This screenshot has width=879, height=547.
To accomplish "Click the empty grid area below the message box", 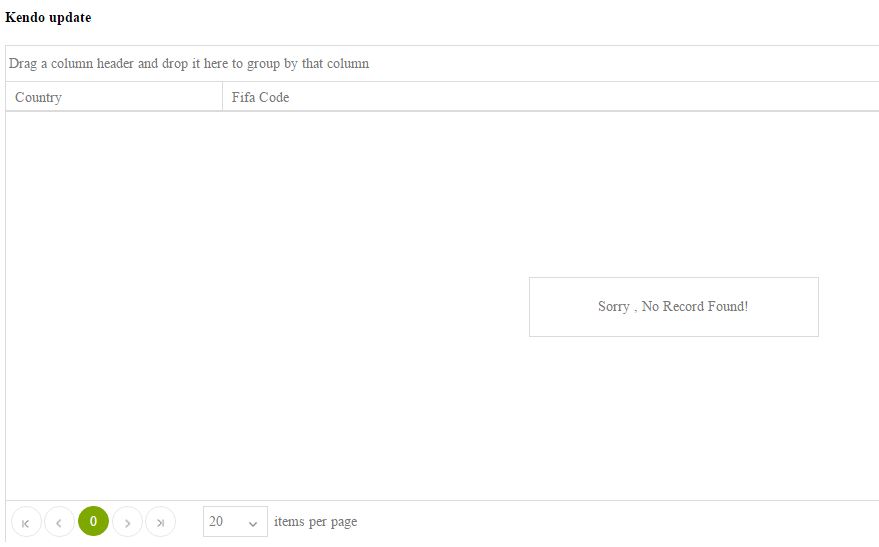I will click(x=673, y=420).
